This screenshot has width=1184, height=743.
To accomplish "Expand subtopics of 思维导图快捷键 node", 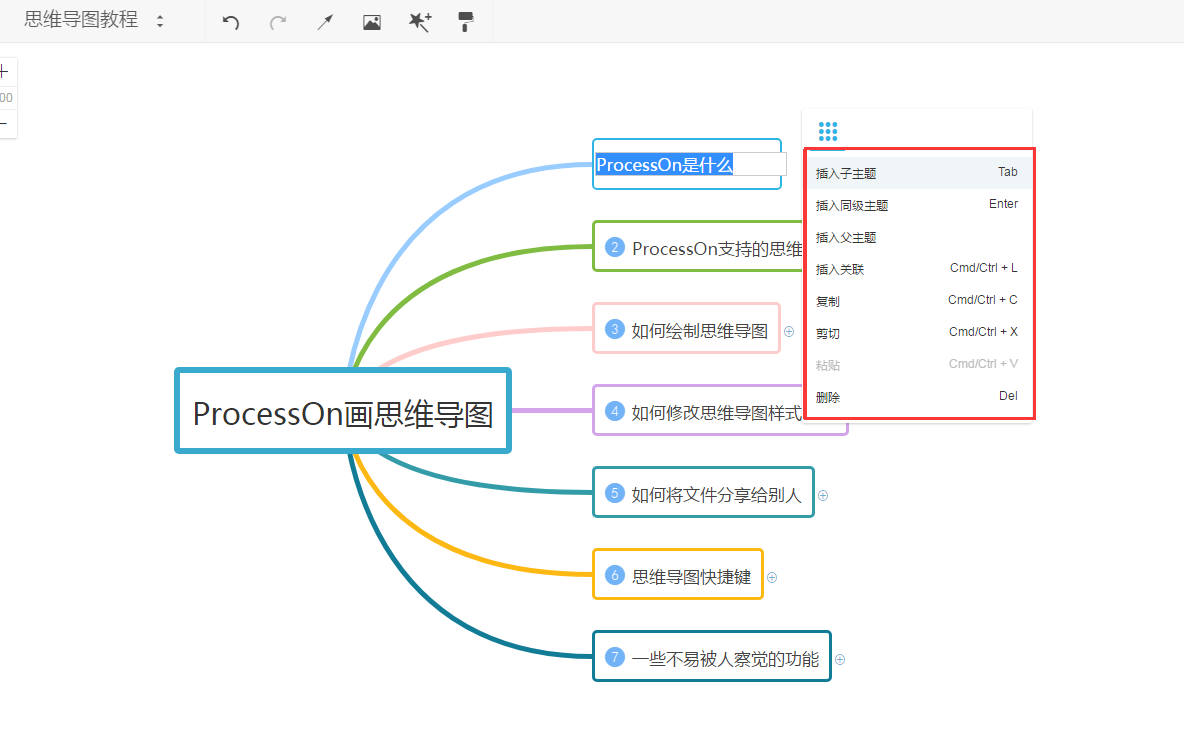I will (x=771, y=577).
